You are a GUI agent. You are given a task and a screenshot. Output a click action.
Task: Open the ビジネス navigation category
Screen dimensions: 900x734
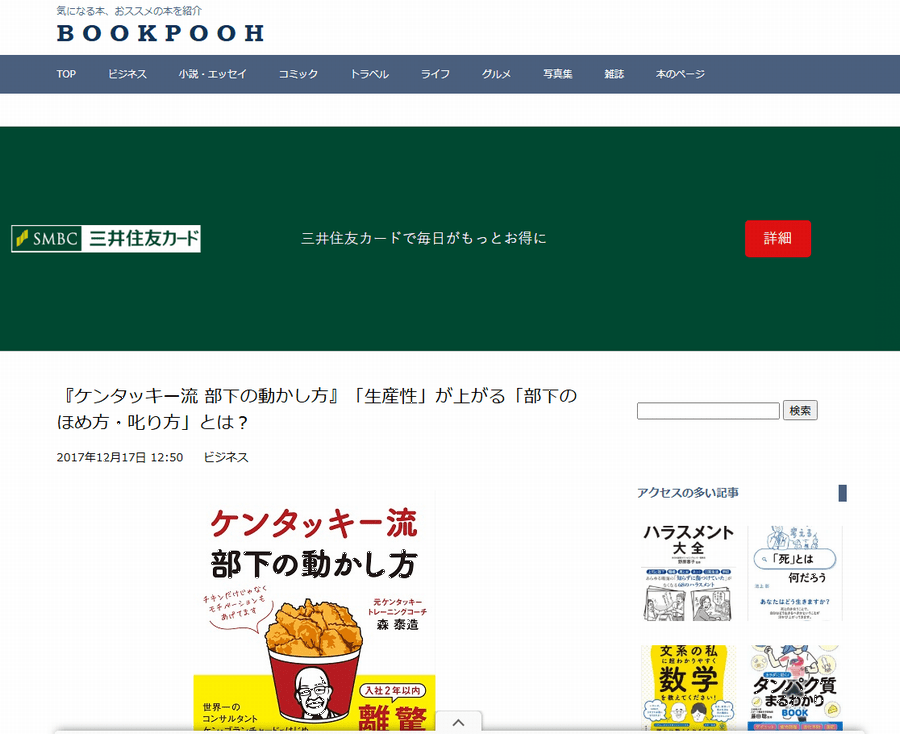(127, 74)
